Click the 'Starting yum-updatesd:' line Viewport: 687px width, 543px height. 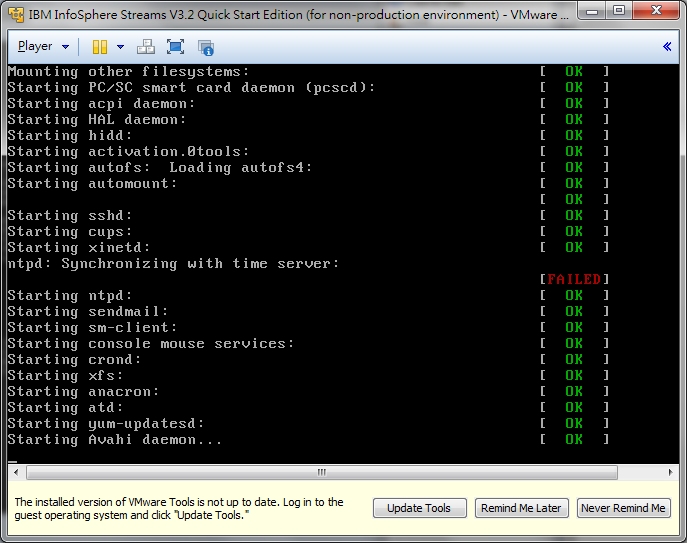tap(106, 424)
